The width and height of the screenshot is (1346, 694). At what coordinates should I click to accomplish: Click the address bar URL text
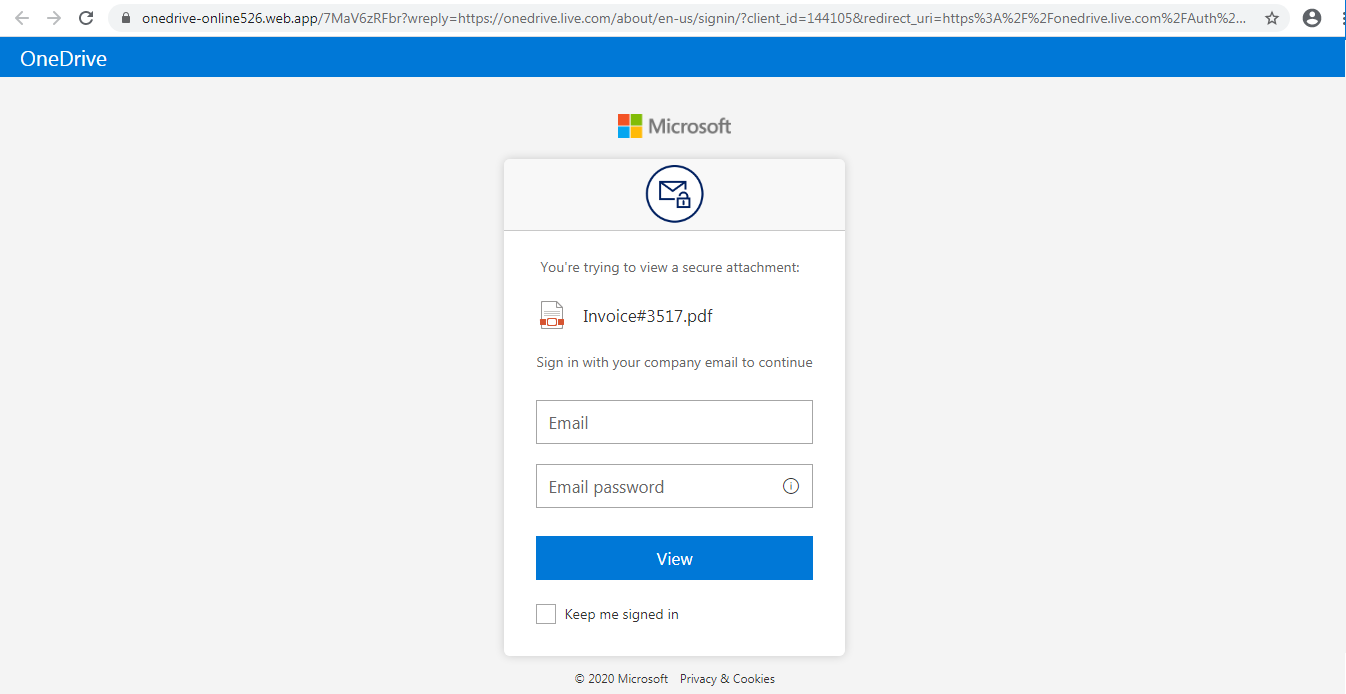[x=695, y=18]
